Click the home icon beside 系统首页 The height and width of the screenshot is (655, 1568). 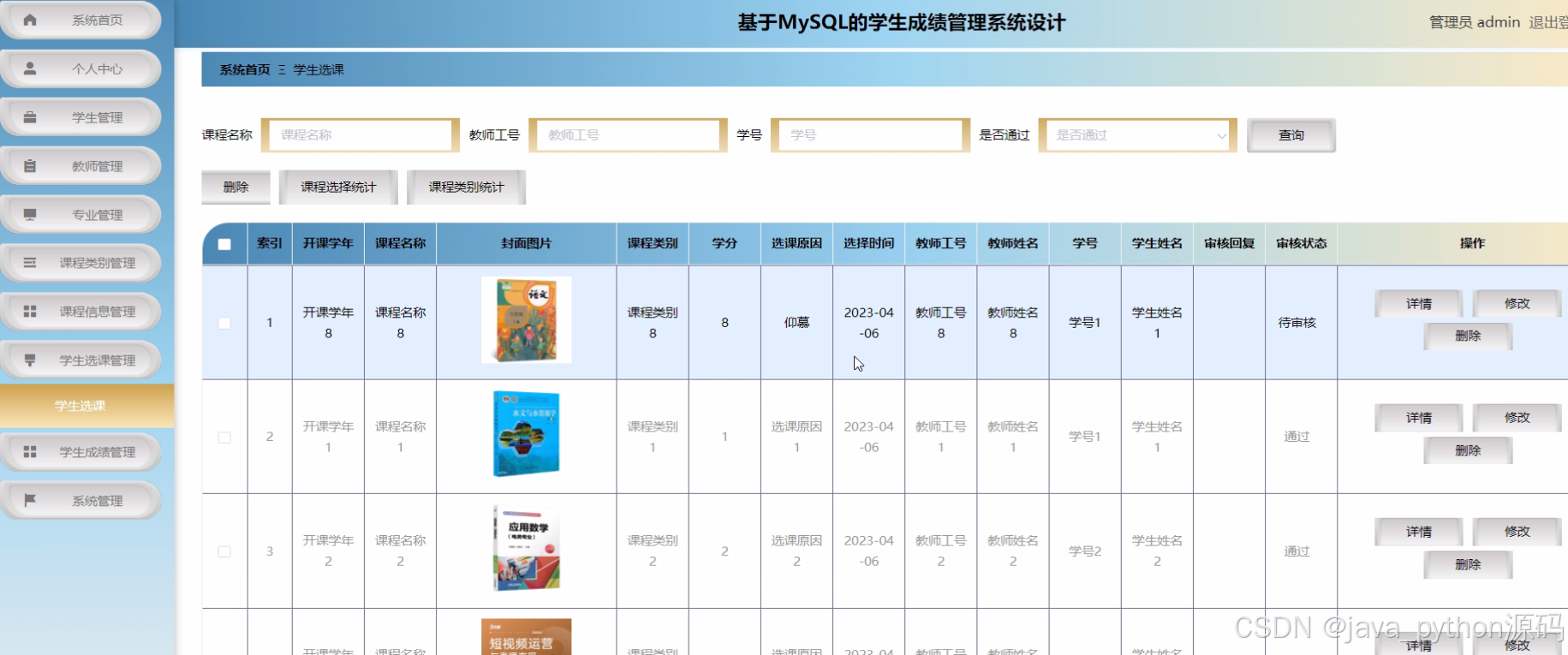tap(30, 20)
